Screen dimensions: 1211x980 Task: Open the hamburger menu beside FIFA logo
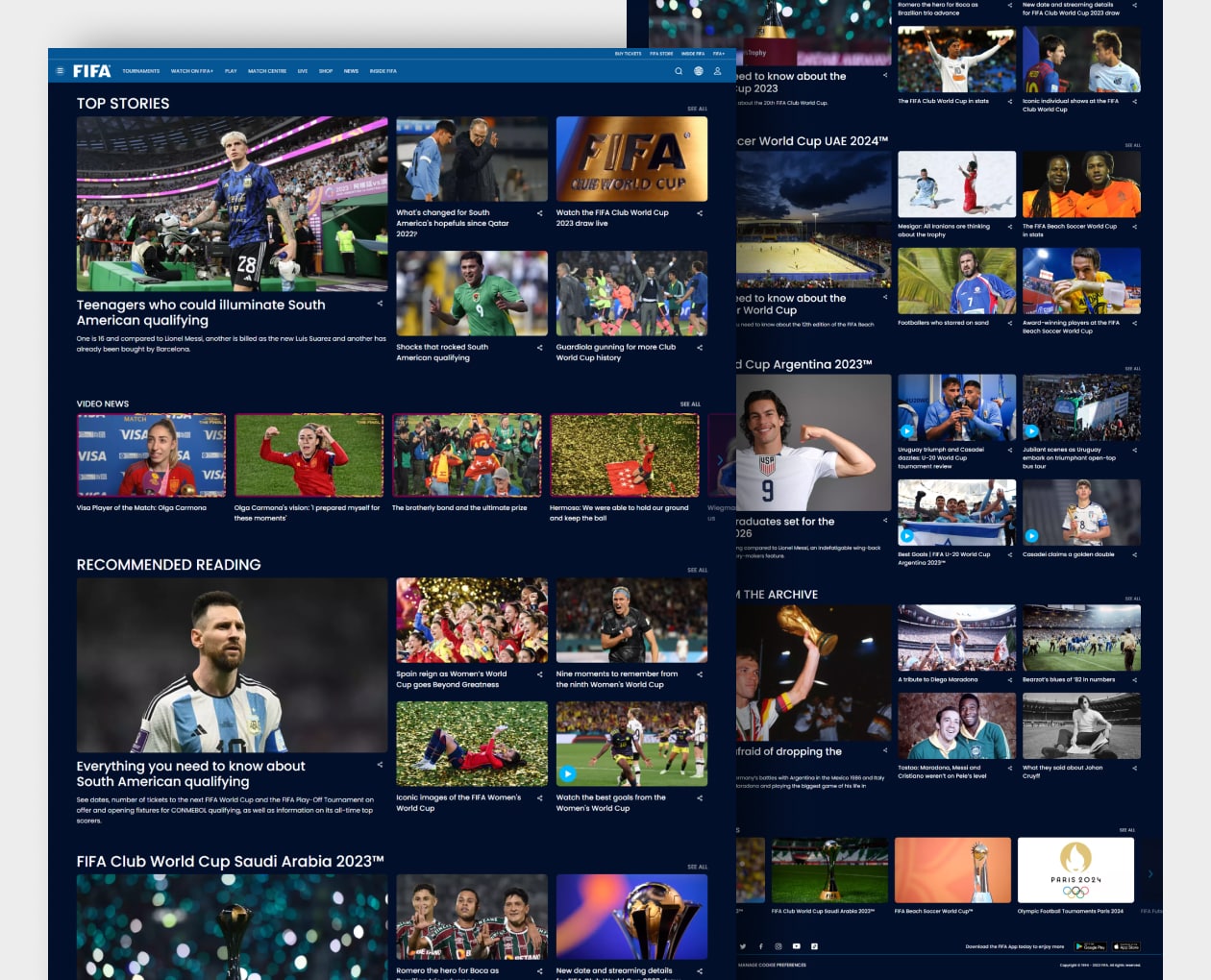tap(60, 71)
